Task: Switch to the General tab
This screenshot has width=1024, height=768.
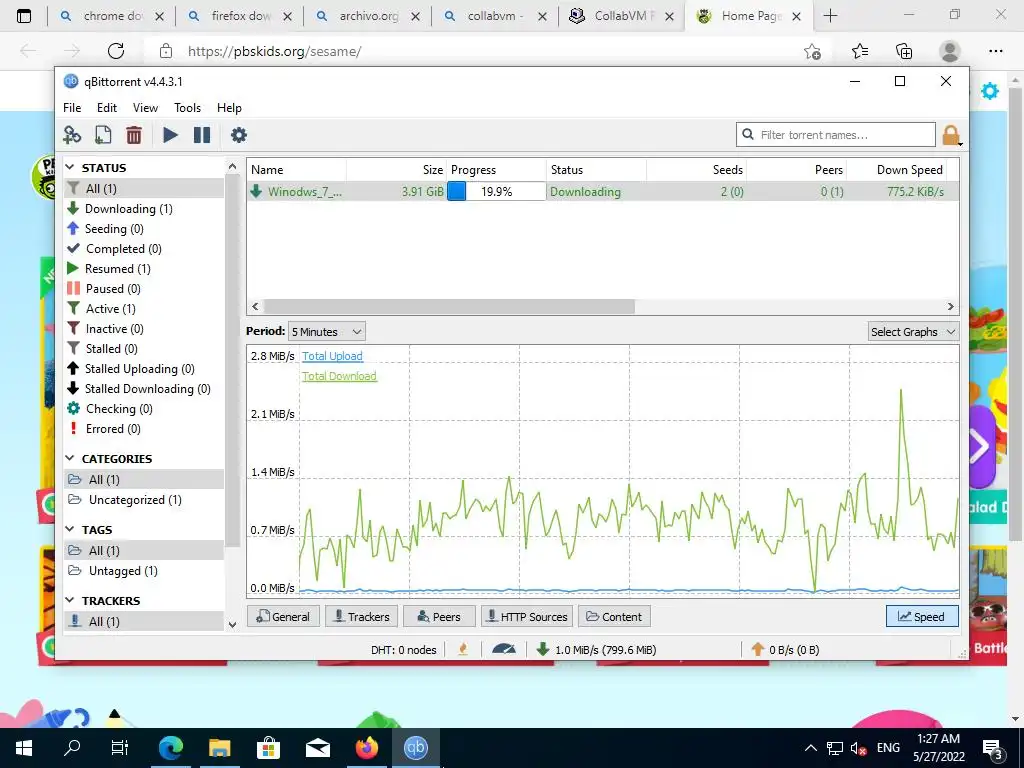Action: pos(283,616)
